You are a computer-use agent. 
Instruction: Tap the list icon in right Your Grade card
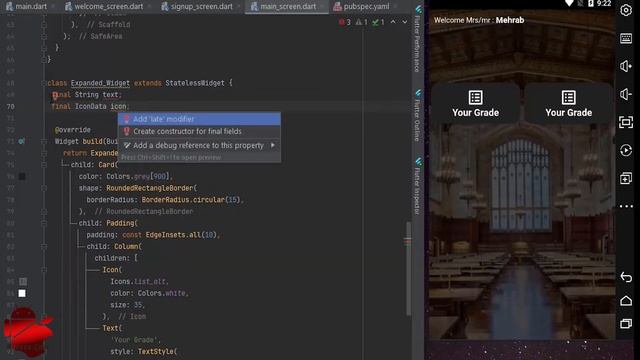(569, 98)
